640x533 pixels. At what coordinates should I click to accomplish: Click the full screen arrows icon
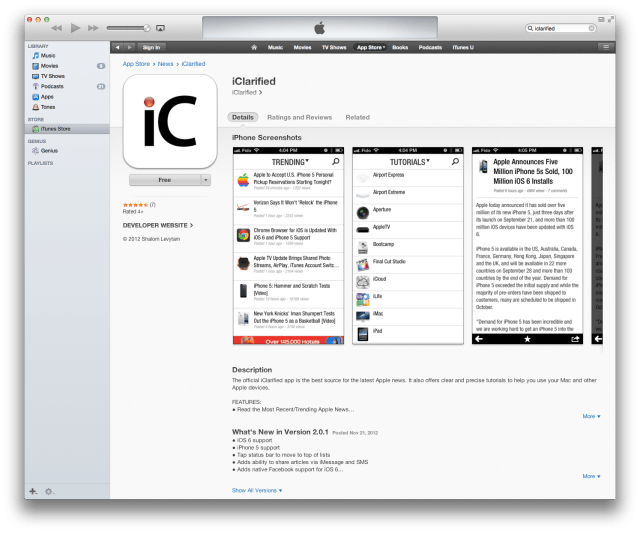[x=611, y=19]
